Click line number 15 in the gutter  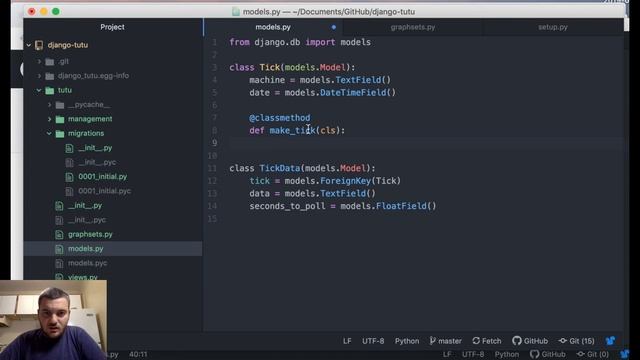click(x=212, y=219)
